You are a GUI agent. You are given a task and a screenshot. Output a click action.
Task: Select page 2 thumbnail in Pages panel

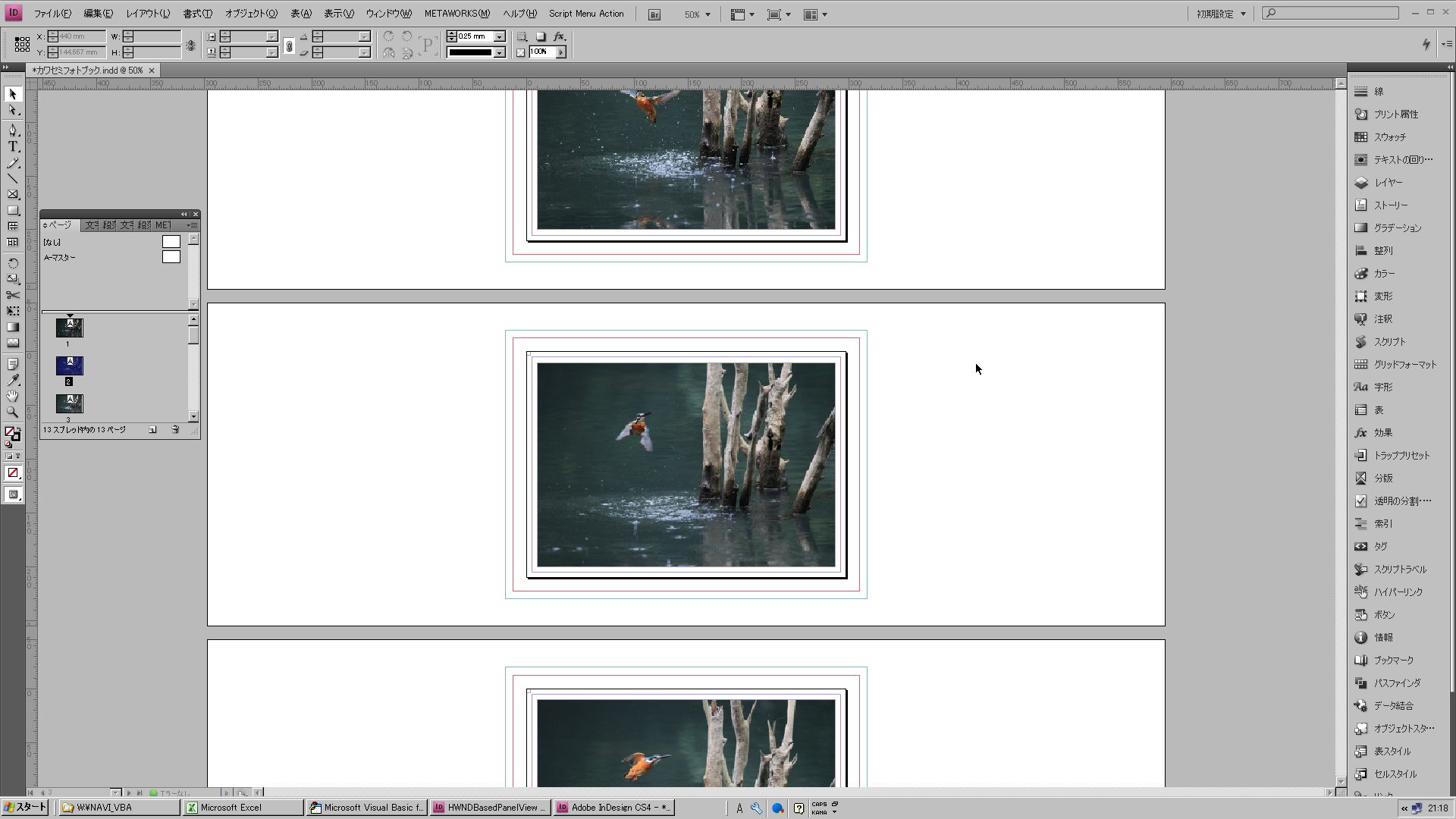[x=70, y=366]
